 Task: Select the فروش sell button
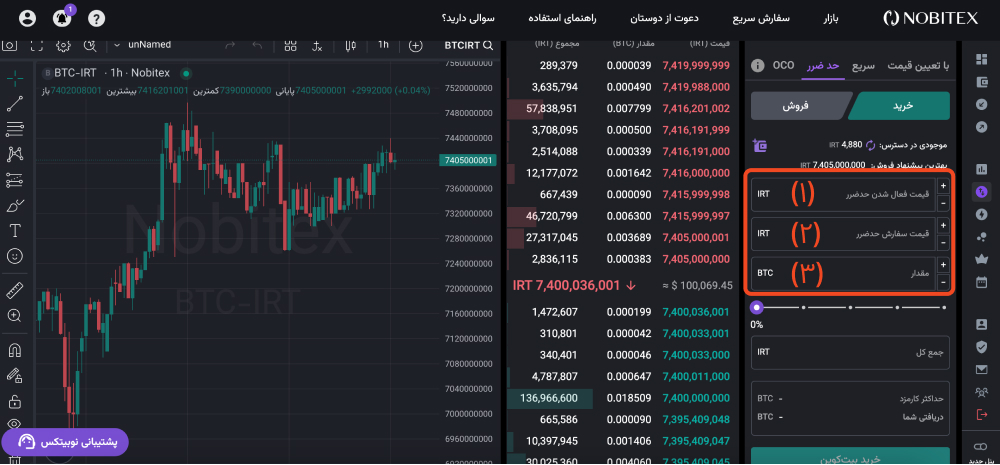(x=801, y=106)
